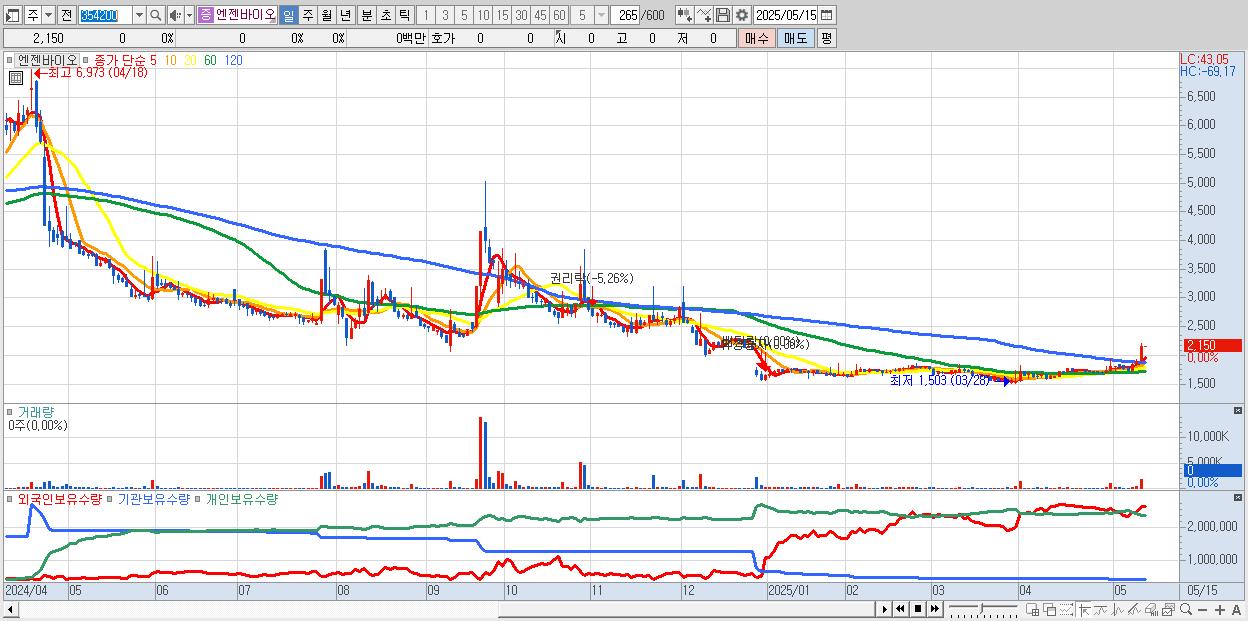Select interval 1 preset
This screenshot has height=621, width=1248.
426,15
